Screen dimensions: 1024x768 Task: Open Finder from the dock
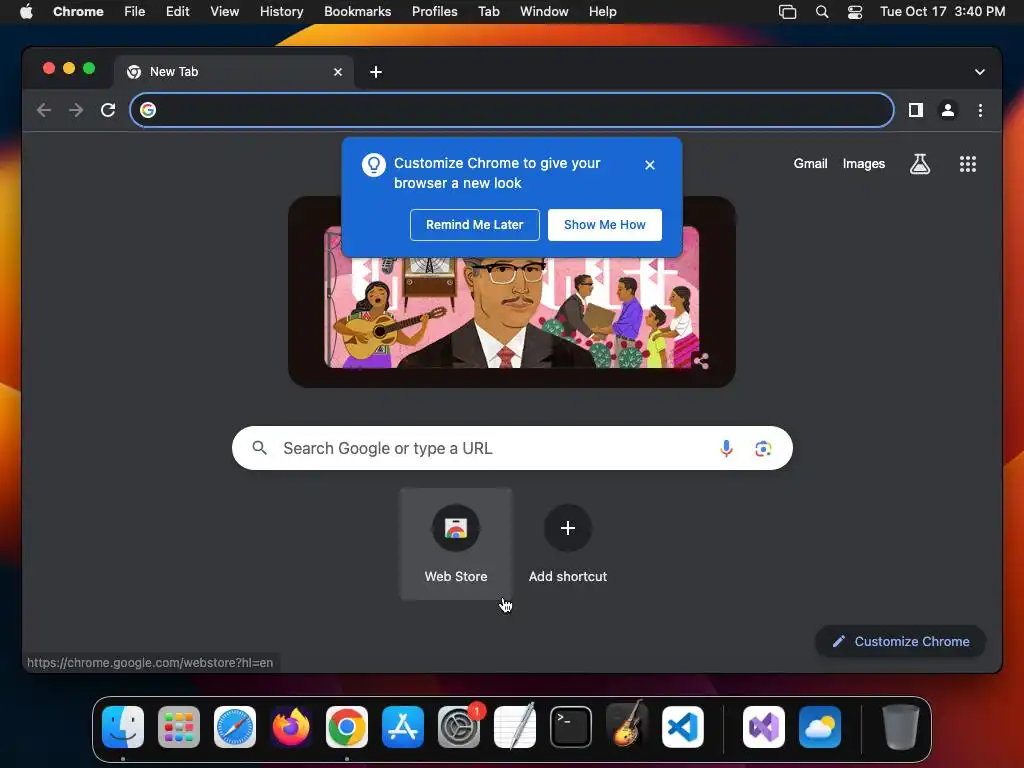pyautogui.click(x=123, y=727)
